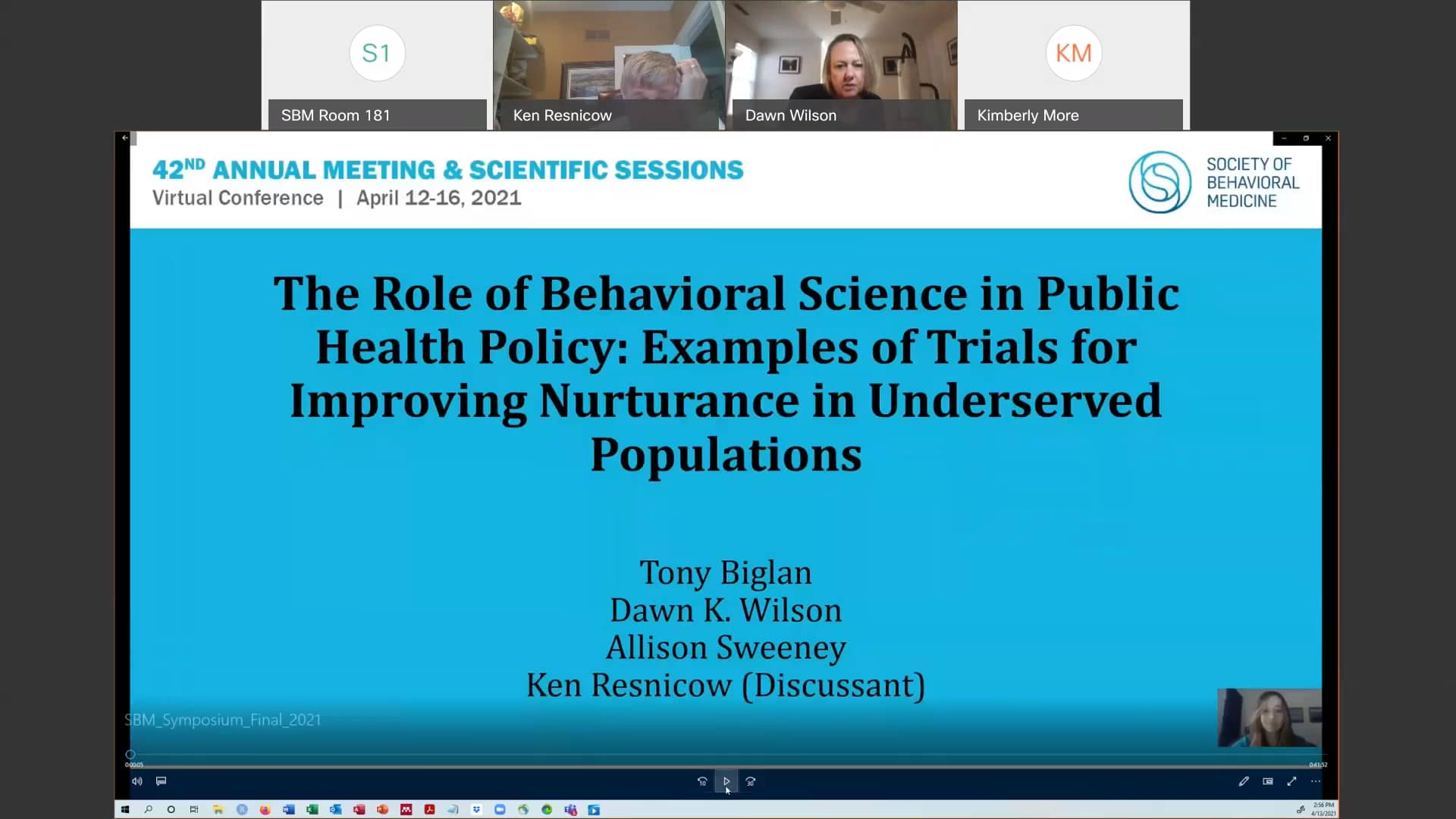The height and width of the screenshot is (819, 1456).
Task: Skip backward 10 seconds in the video
Action: [702, 780]
